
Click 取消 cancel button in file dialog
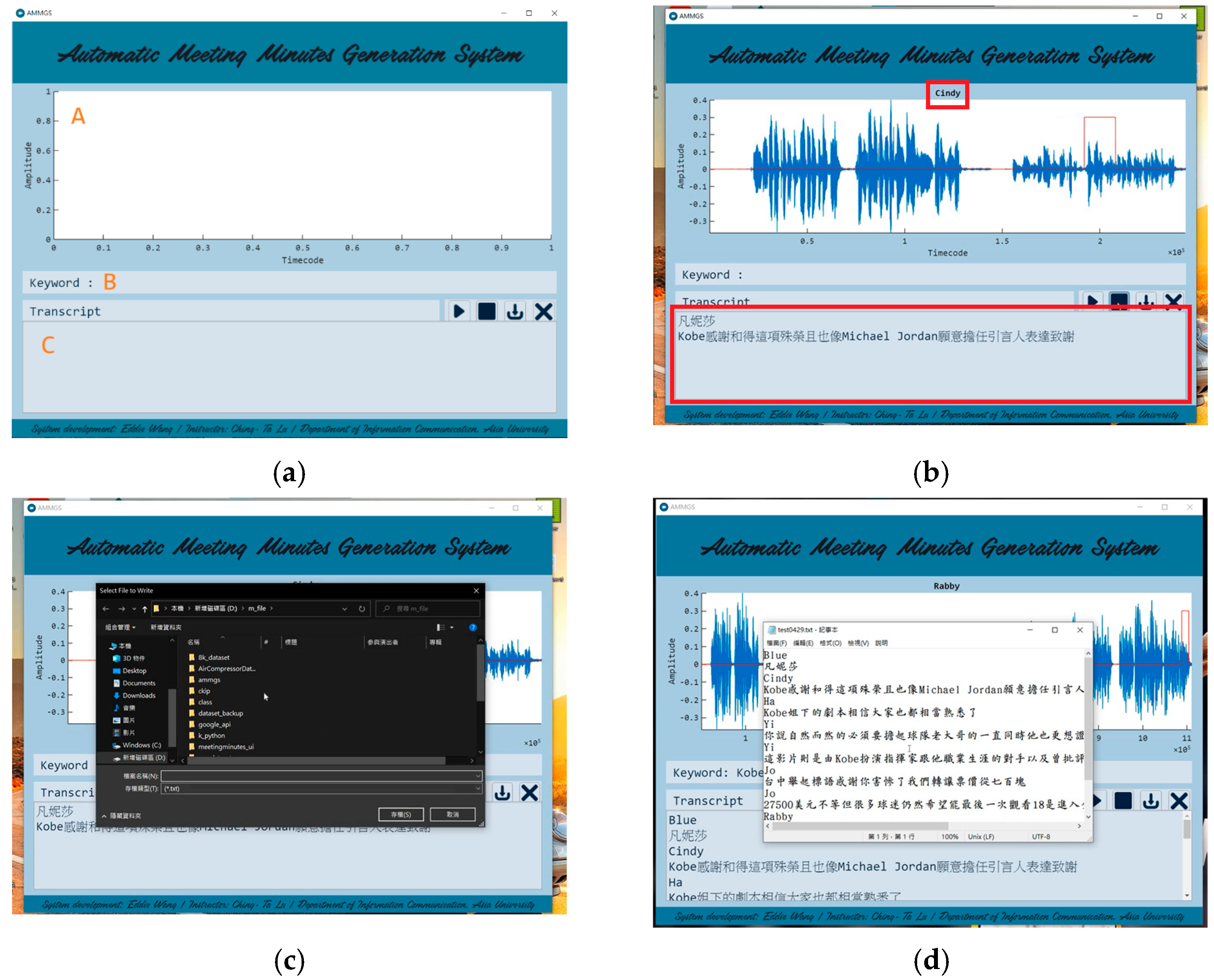pos(452,814)
